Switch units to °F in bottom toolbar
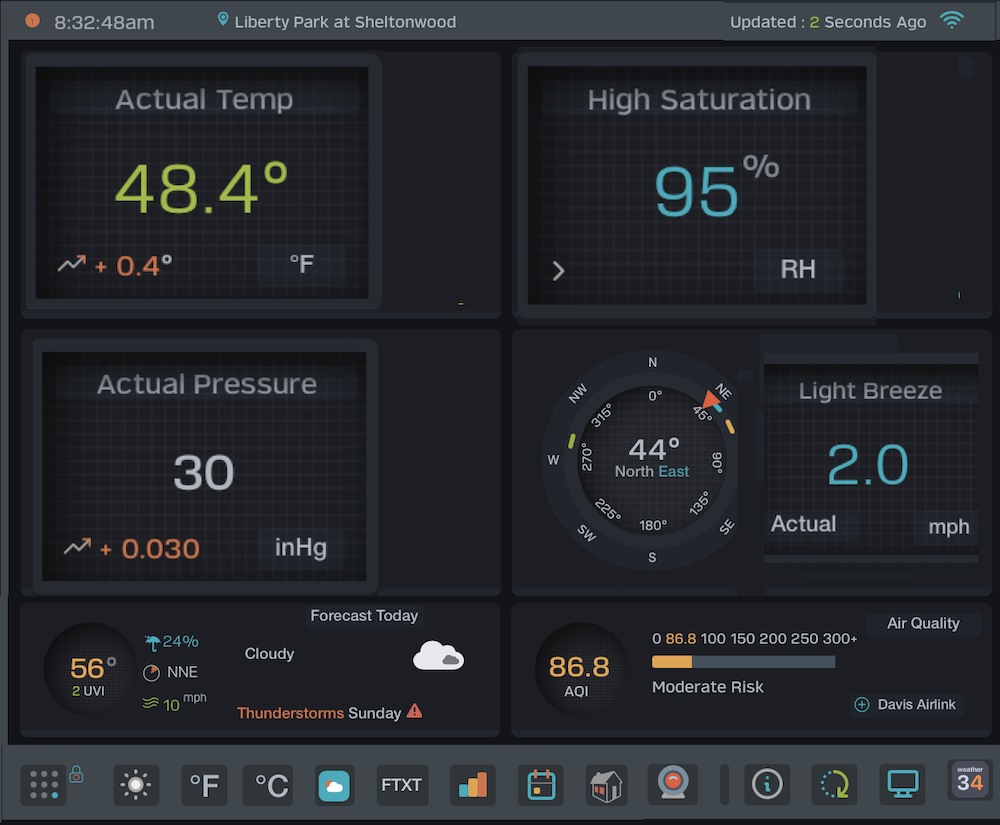Image resolution: width=1000 pixels, height=825 pixels. [204, 785]
